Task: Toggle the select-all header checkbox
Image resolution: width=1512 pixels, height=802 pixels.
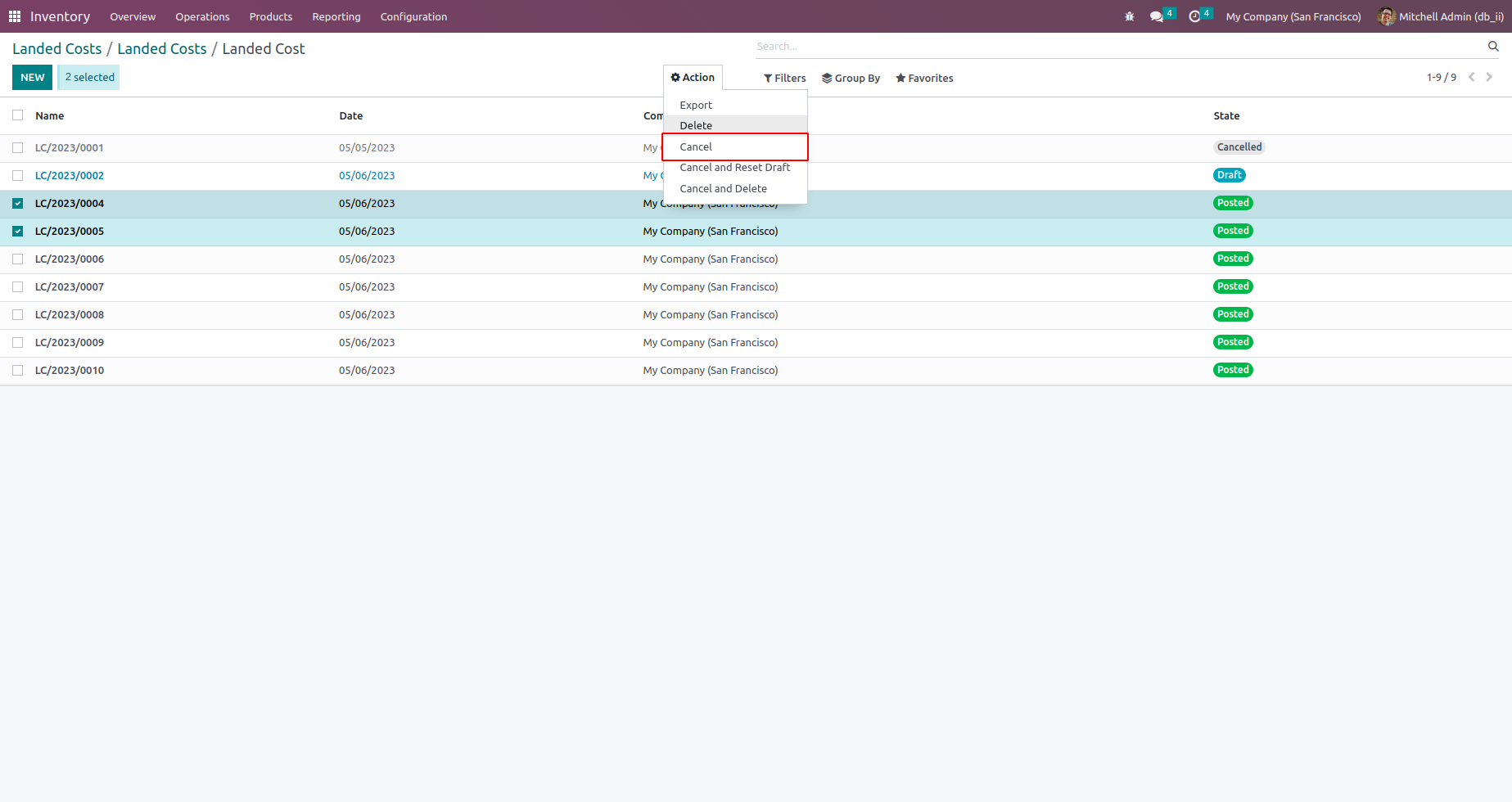Action: coord(18,115)
